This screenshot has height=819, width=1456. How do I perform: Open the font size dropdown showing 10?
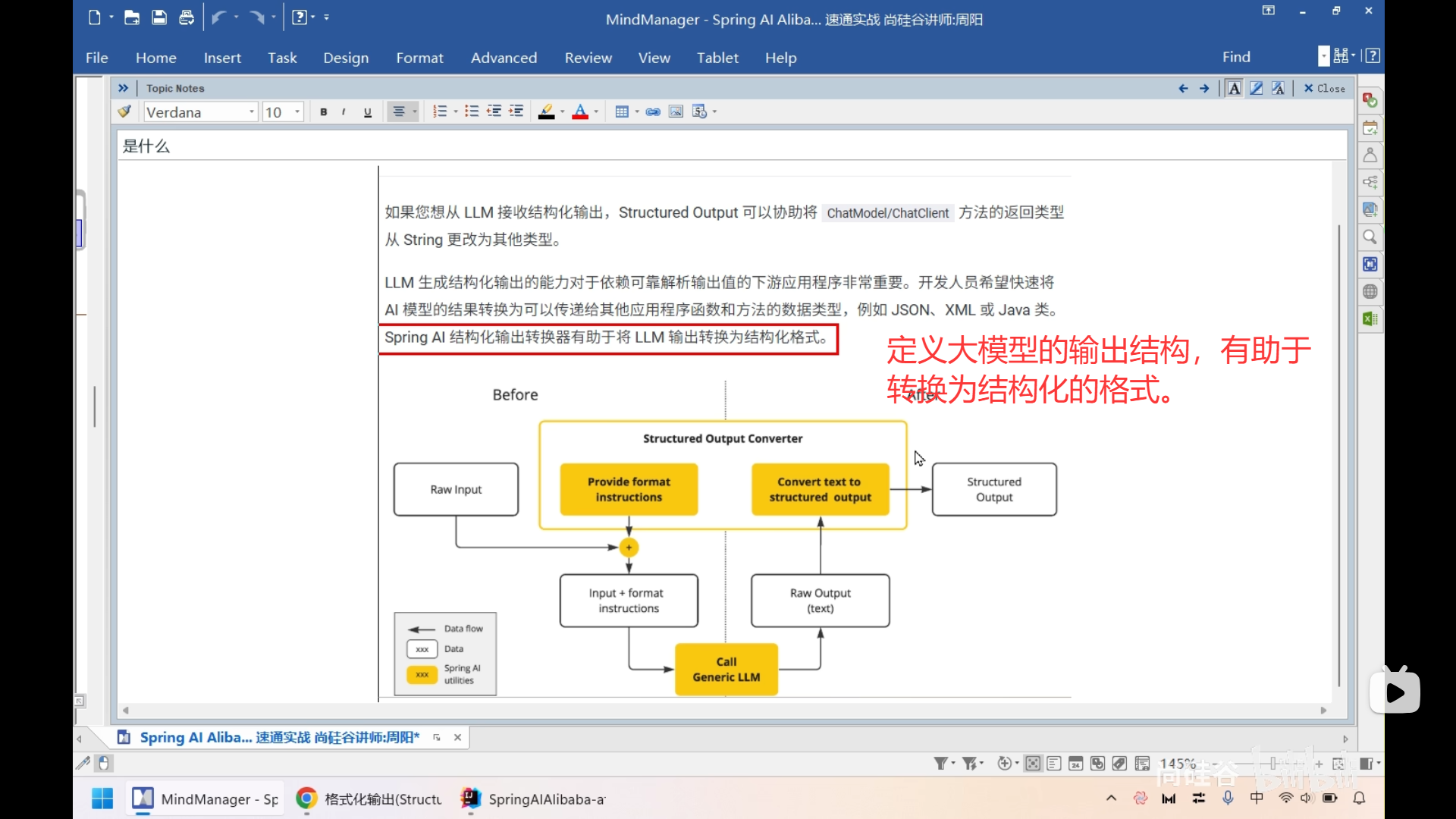(297, 111)
